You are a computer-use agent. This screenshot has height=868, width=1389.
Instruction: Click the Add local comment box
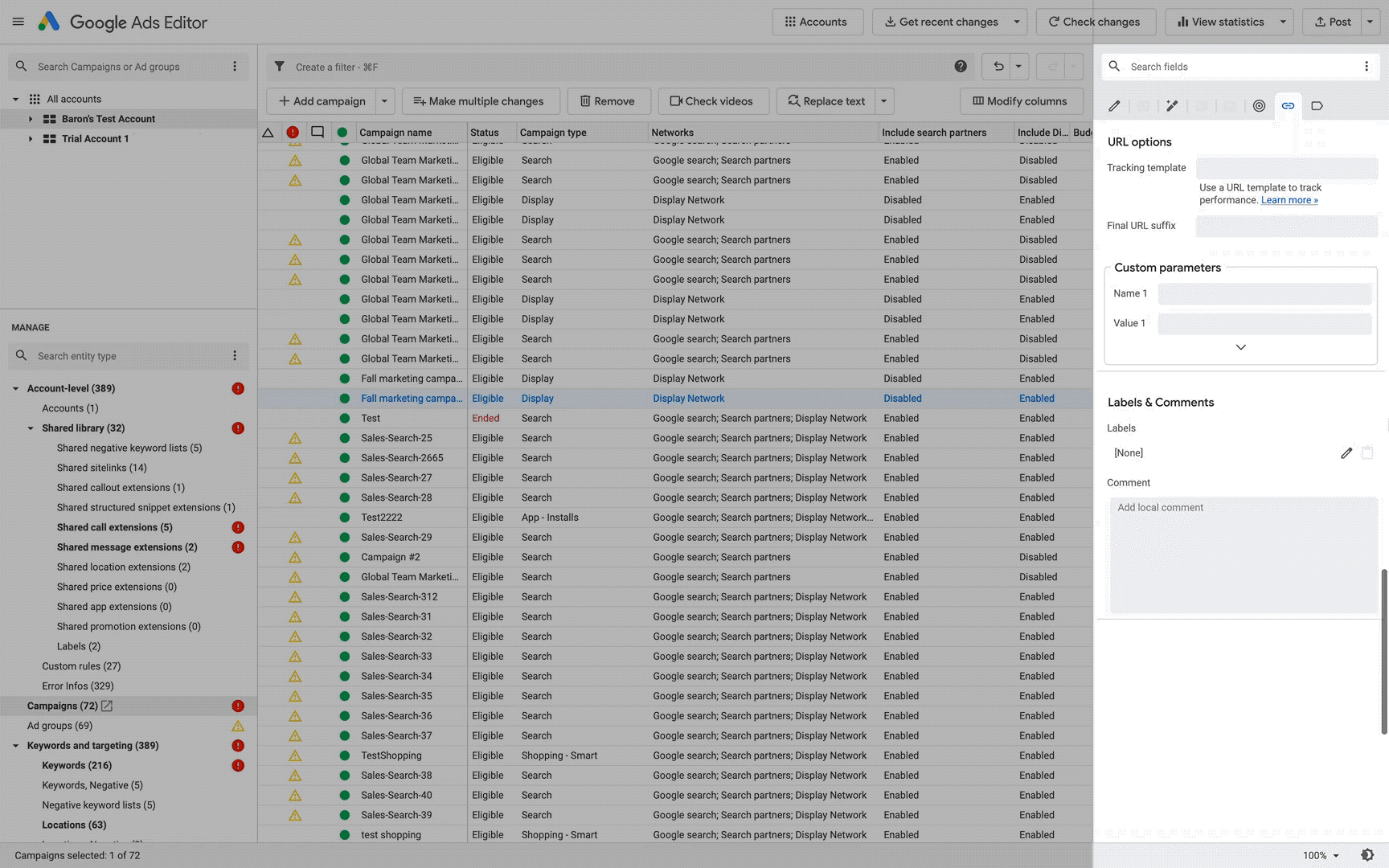[1244, 555]
